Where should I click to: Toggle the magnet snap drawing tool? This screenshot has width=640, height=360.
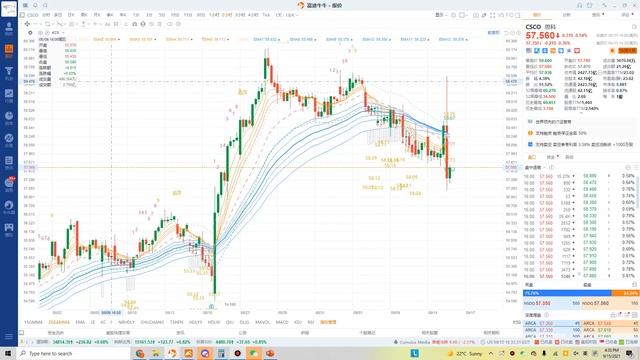(134, 24)
